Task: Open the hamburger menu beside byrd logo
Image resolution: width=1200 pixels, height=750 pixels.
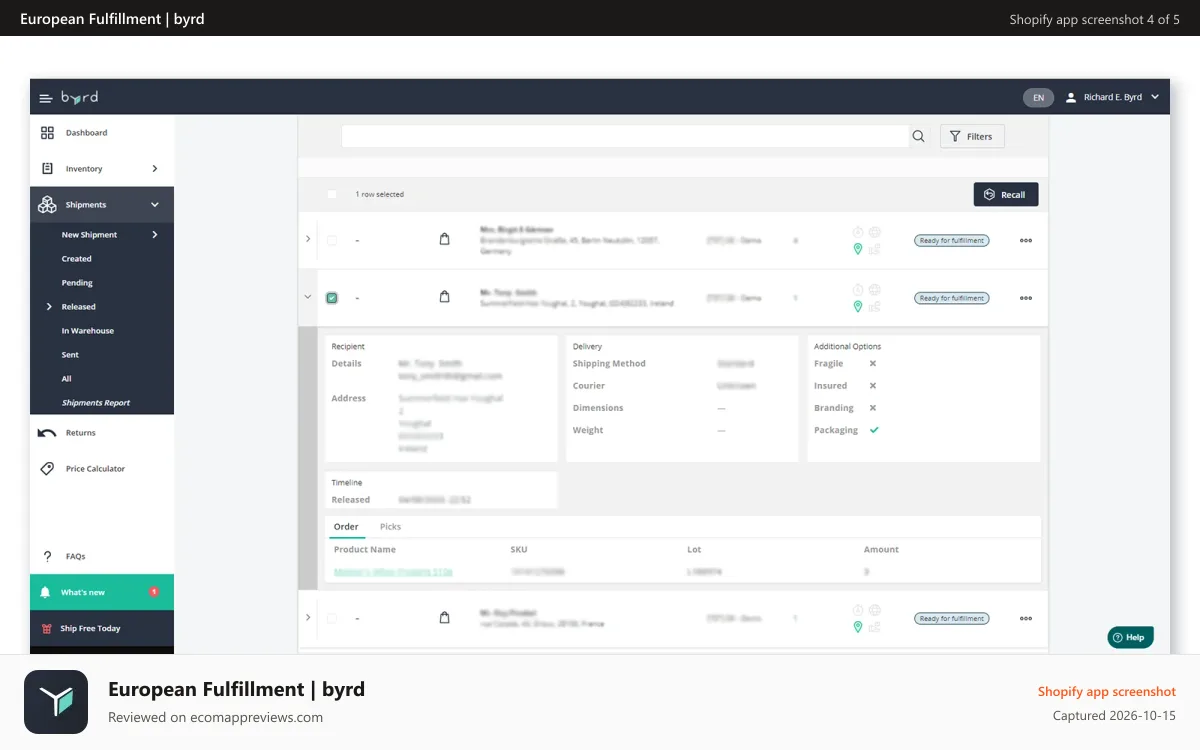Action: click(x=45, y=98)
